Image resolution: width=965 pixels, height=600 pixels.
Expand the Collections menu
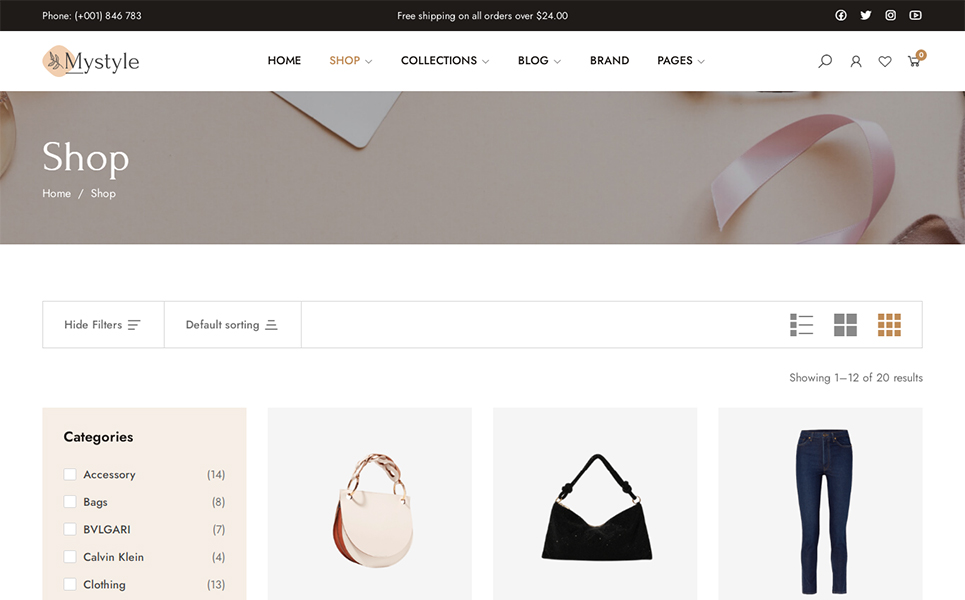[x=444, y=61]
